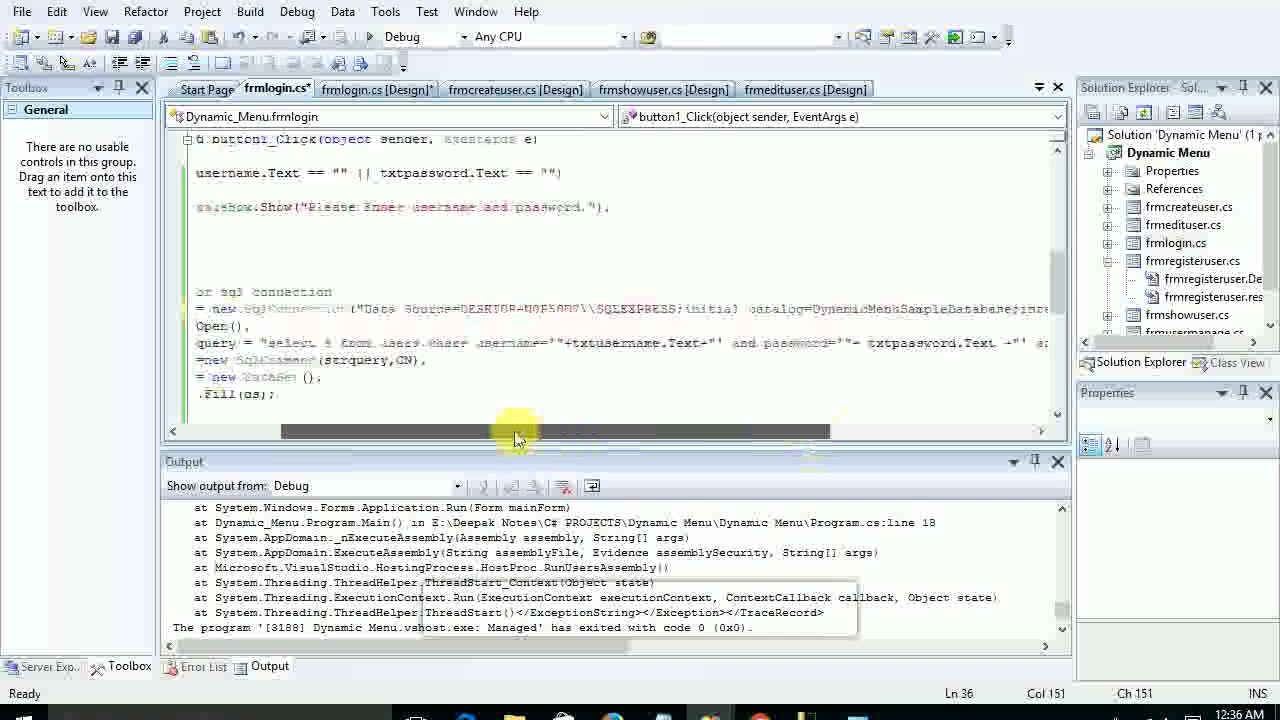Switch Properties panel to Categorized view
Image resolution: width=1280 pixels, height=720 pixels.
(x=1090, y=445)
